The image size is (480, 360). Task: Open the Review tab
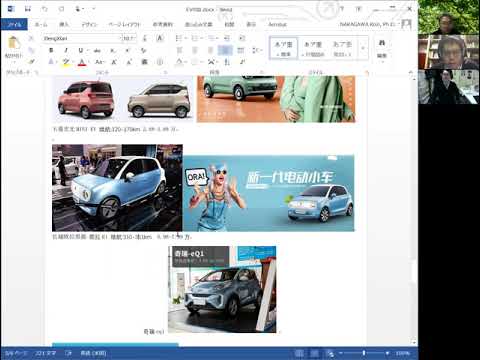229,24
